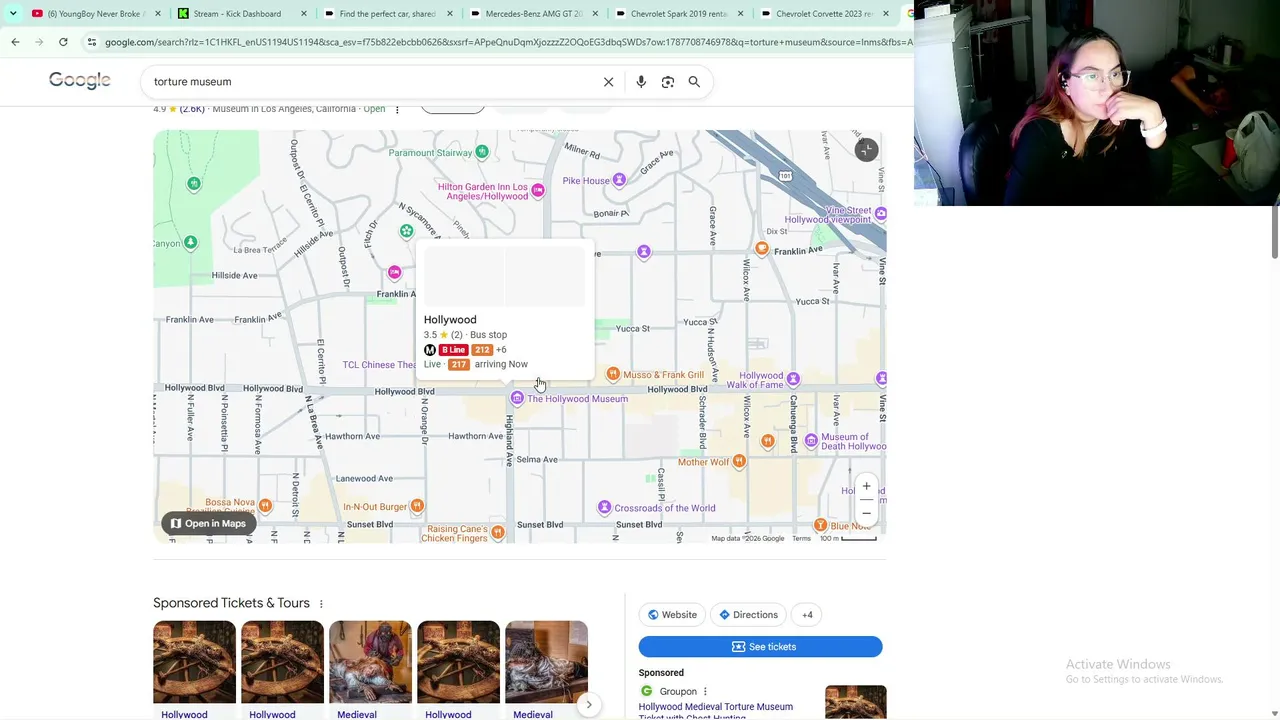The width and height of the screenshot is (1280, 720).
Task: Zoom out on the map
Action: (866, 513)
